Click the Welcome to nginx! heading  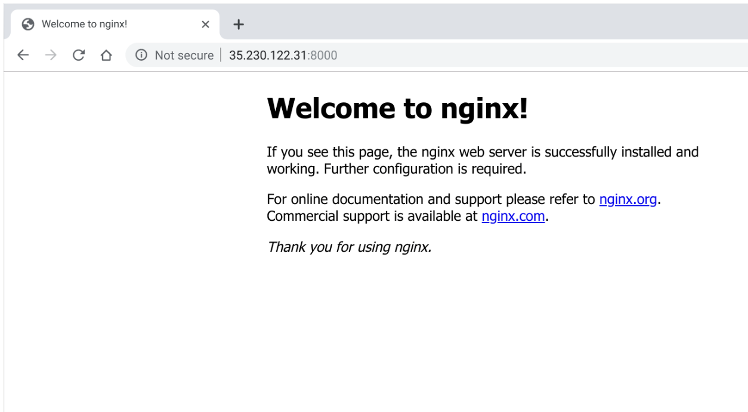pos(397,108)
